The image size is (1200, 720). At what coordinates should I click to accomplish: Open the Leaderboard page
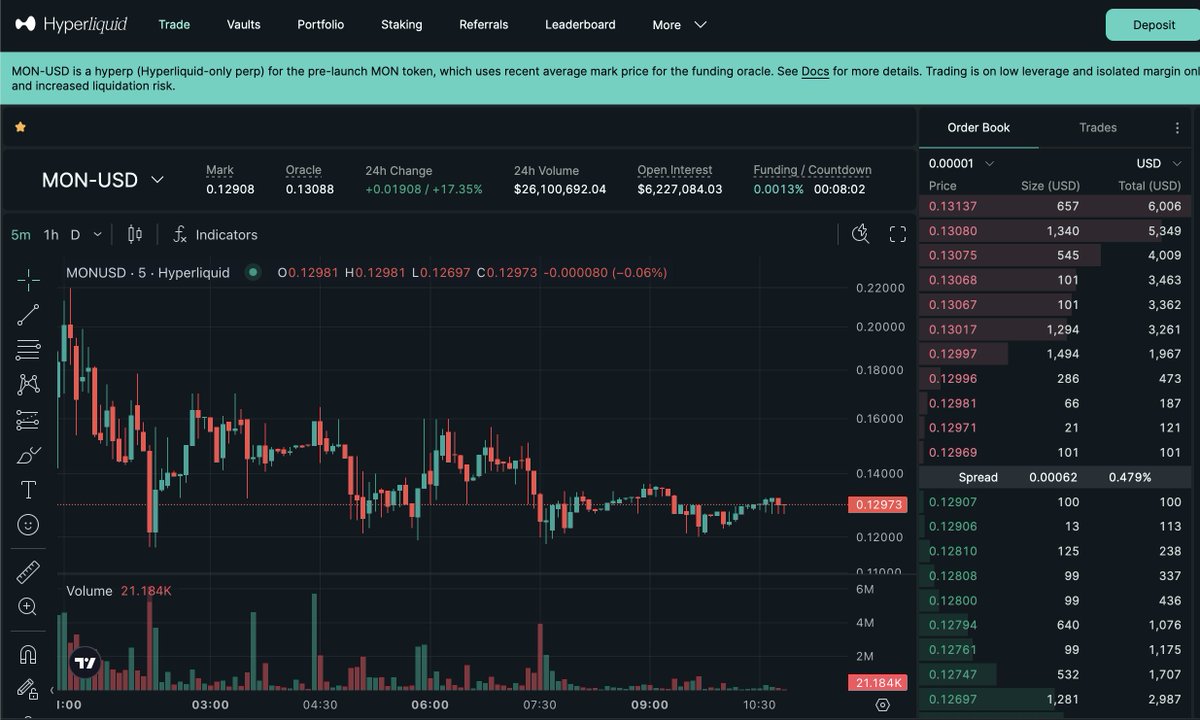pos(580,24)
